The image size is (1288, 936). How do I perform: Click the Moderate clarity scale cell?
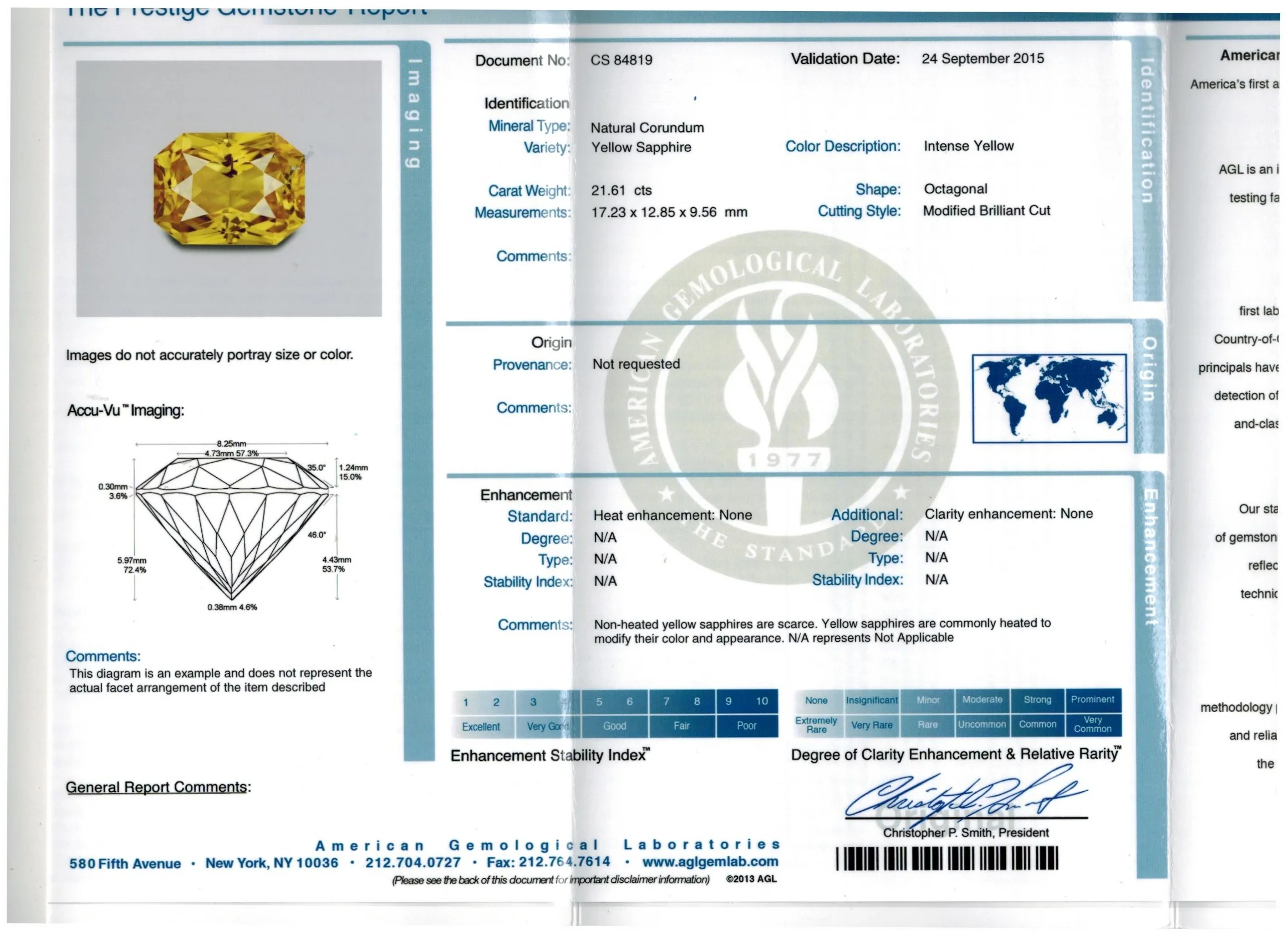click(x=982, y=699)
